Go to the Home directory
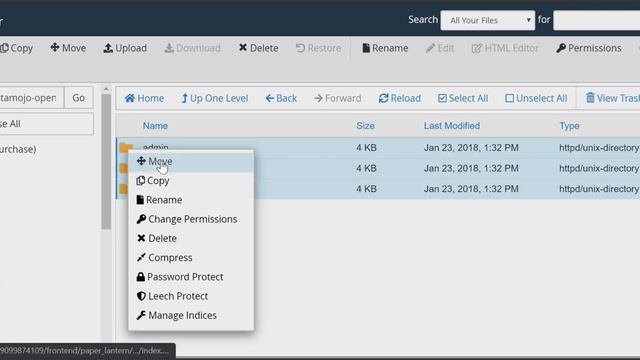The image size is (640, 360). [144, 98]
